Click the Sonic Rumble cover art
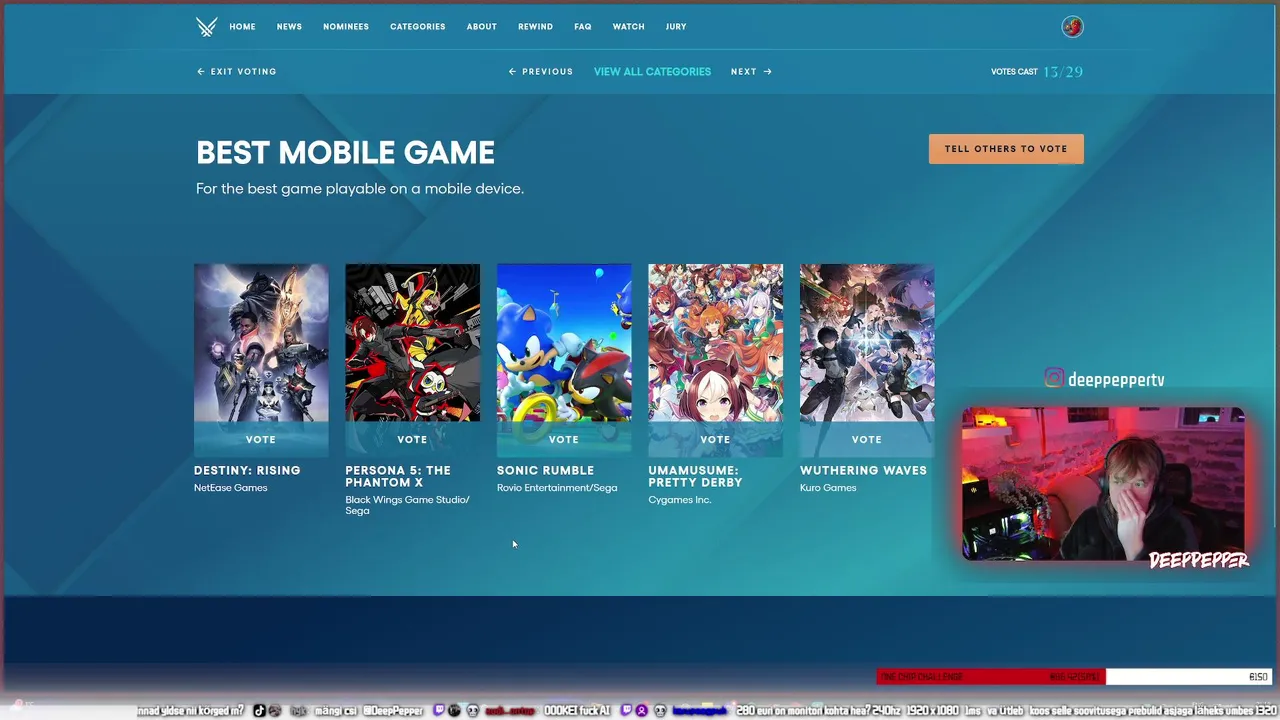The width and height of the screenshot is (1280, 720). click(564, 343)
